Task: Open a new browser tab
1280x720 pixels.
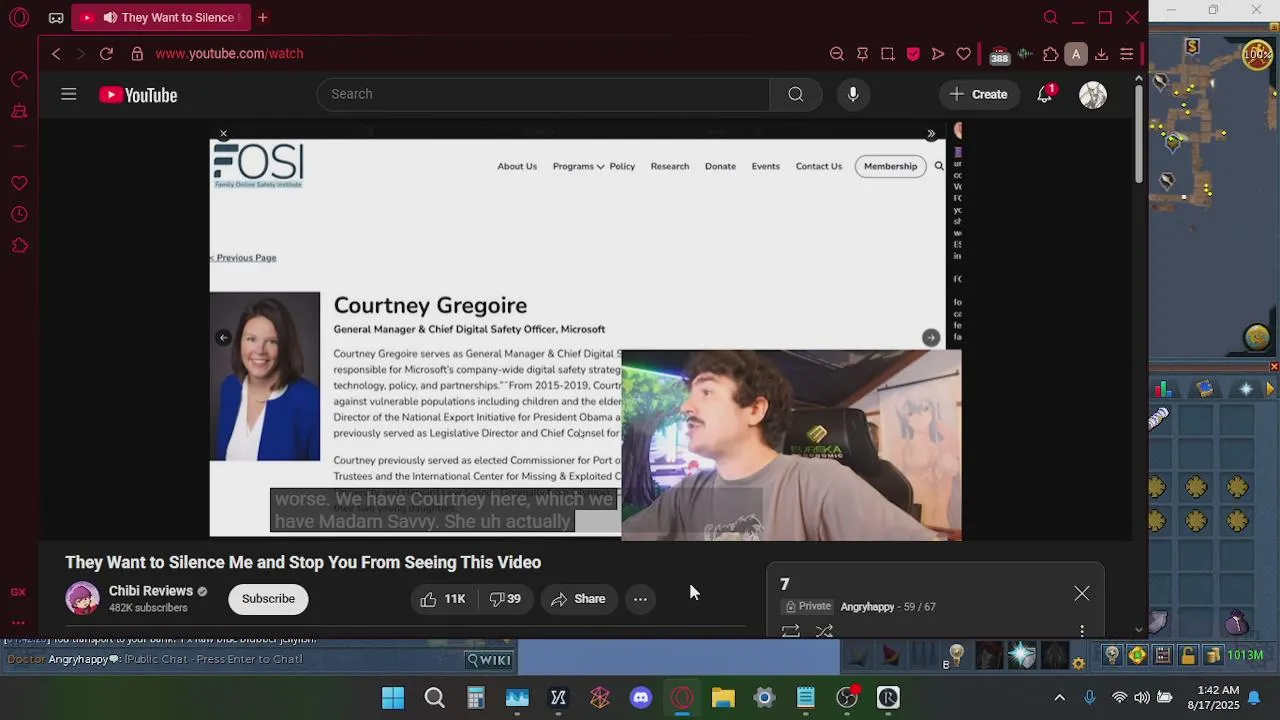Action: pos(263,17)
